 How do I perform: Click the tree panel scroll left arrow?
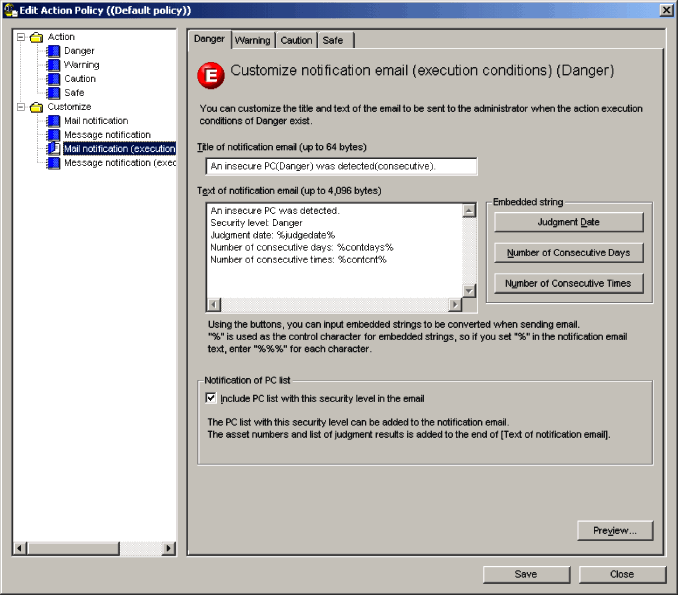tap(20, 548)
